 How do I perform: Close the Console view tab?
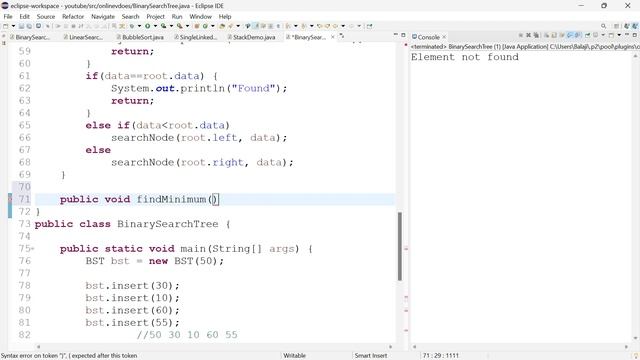pyautogui.click(x=444, y=37)
